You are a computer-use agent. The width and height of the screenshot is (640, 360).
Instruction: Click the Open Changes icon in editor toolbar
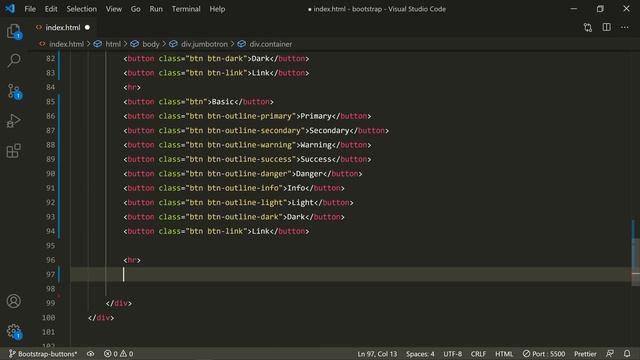588,27
